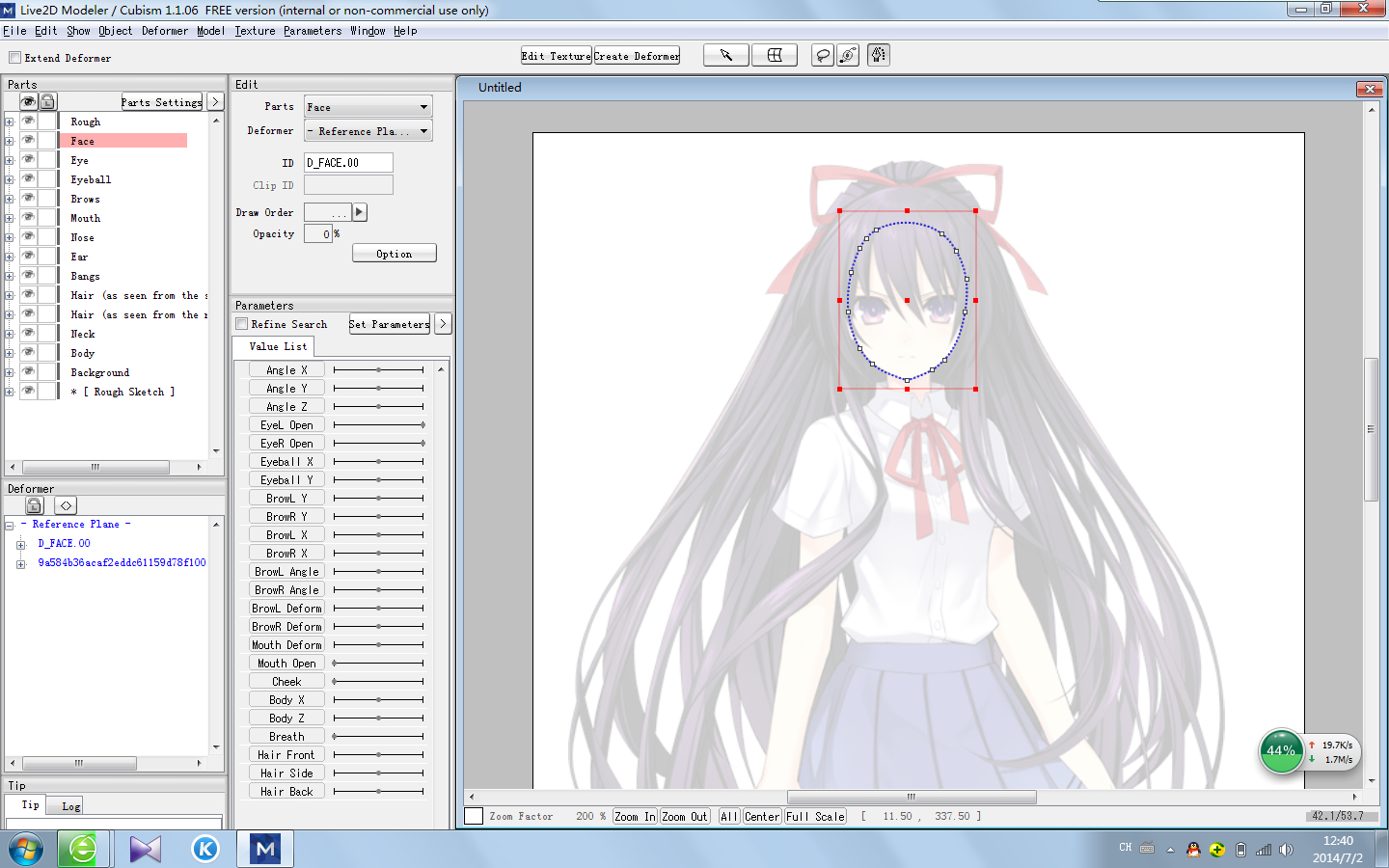Toggle visibility of the Mouth part
The image size is (1389, 868).
pyautogui.click(x=29, y=218)
